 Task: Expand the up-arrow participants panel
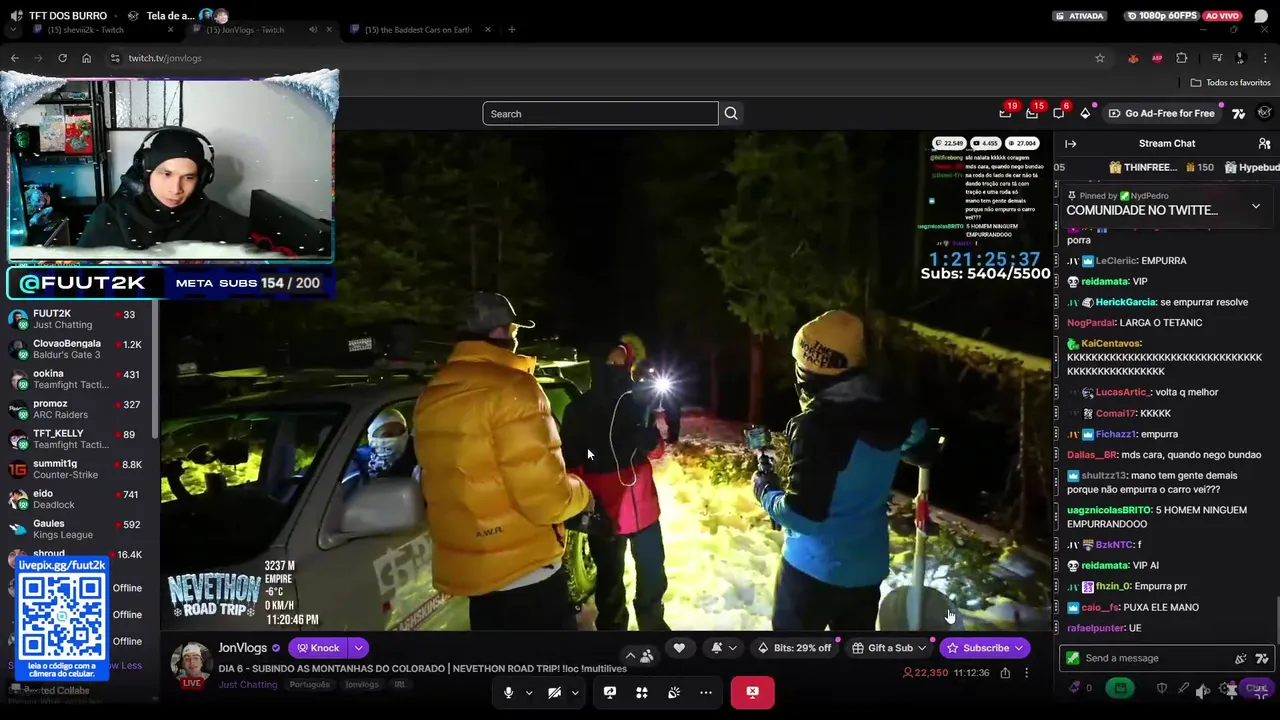(630, 656)
